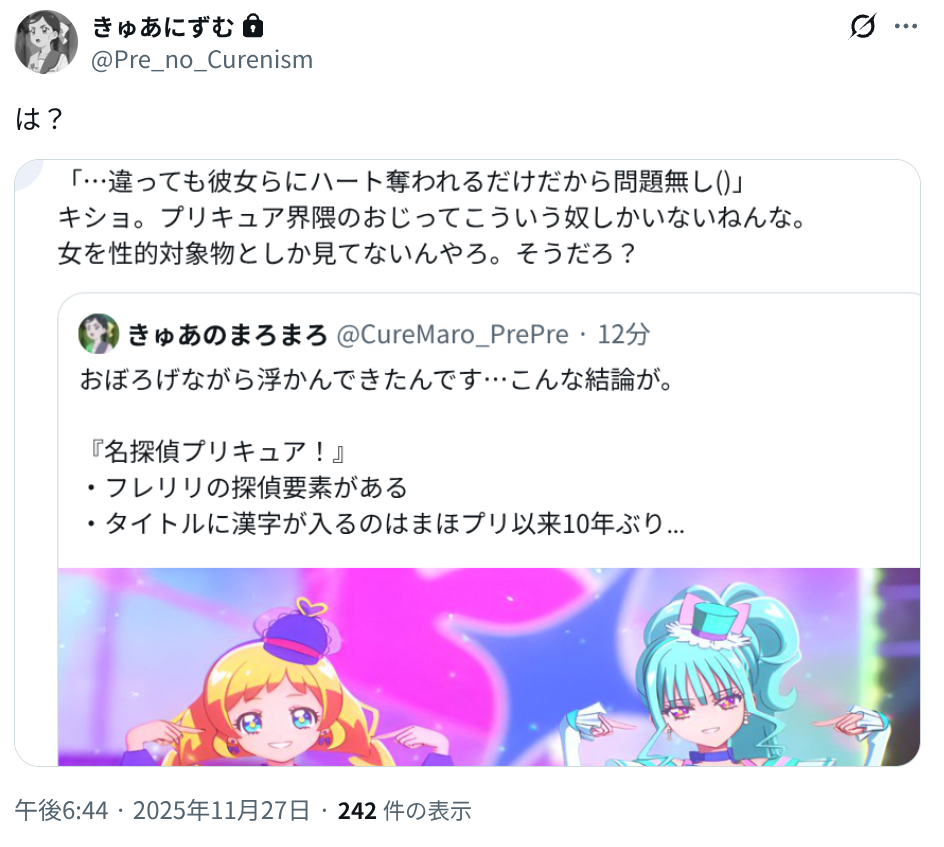
Task: Open the 242 件の表示 view count
Action: point(405,811)
